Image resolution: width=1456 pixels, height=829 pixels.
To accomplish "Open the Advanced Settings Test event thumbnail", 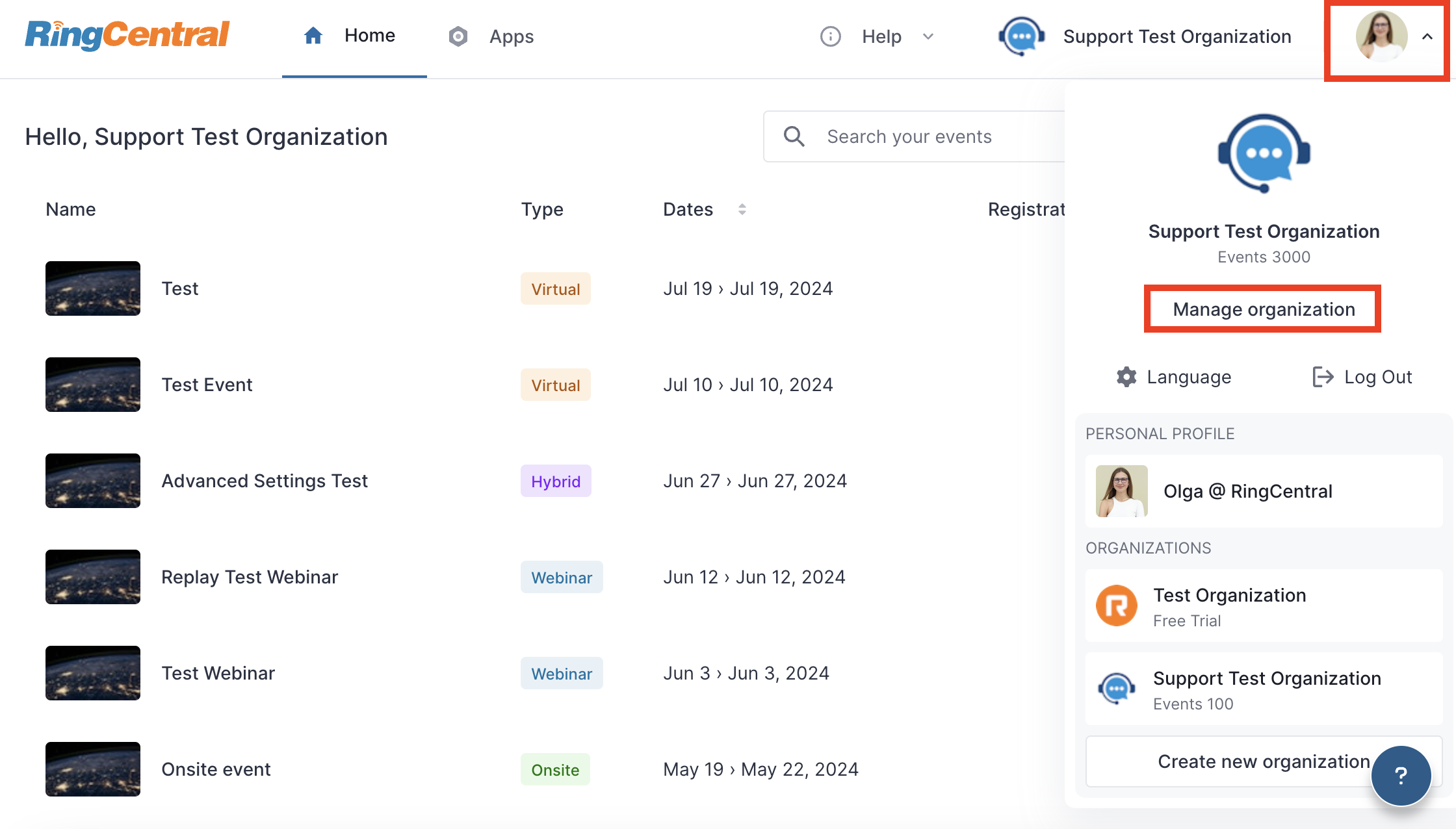I will 93,481.
